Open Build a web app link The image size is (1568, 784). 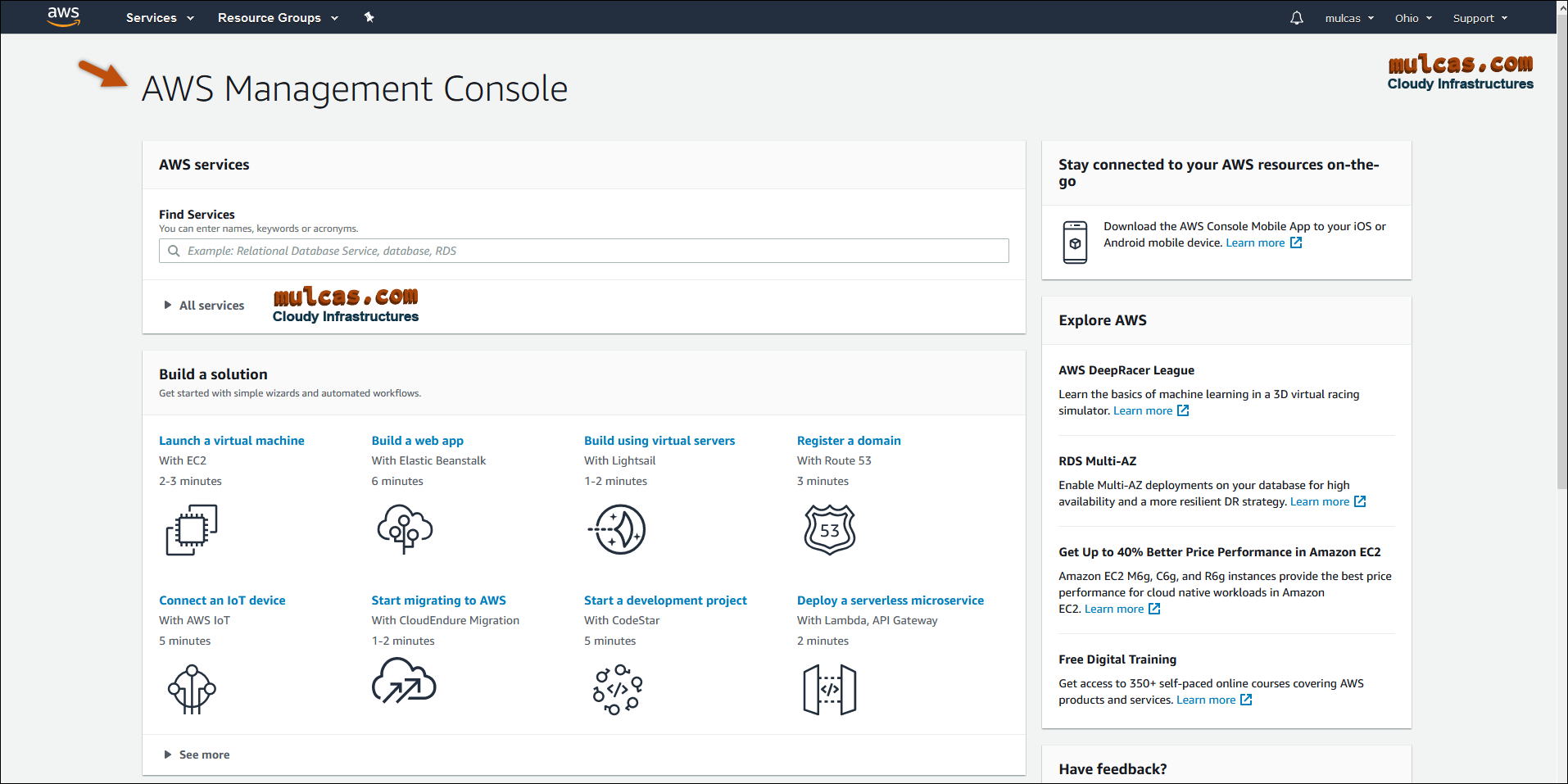(x=417, y=440)
